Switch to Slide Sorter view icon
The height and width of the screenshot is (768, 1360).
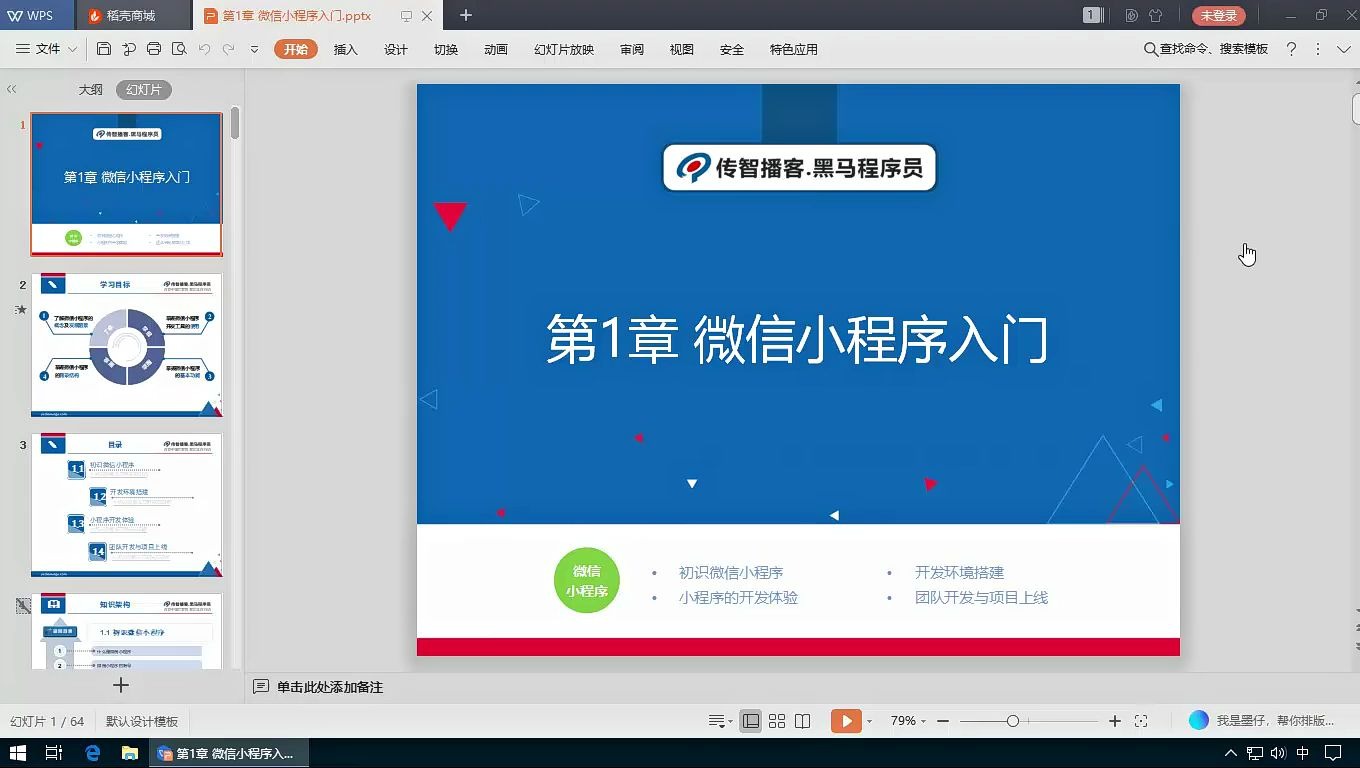(777, 720)
